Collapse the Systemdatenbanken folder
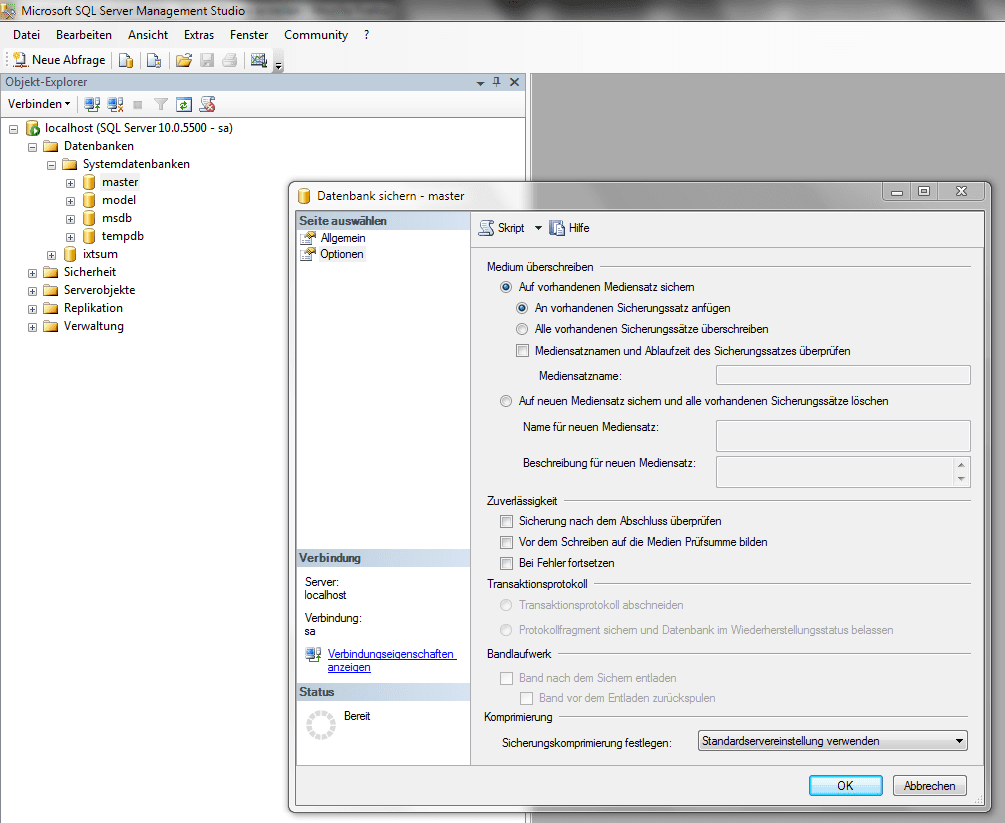 click(x=52, y=165)
